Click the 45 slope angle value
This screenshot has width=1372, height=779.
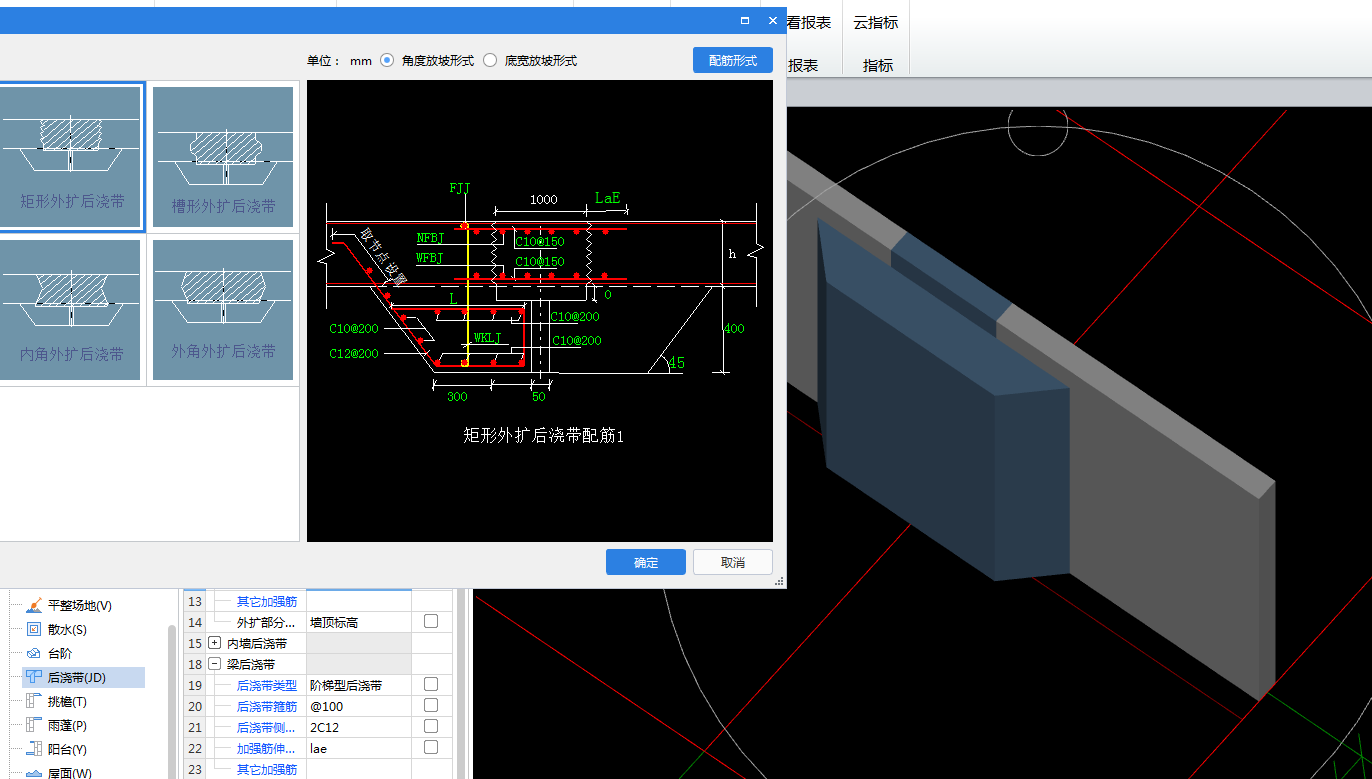677,363
